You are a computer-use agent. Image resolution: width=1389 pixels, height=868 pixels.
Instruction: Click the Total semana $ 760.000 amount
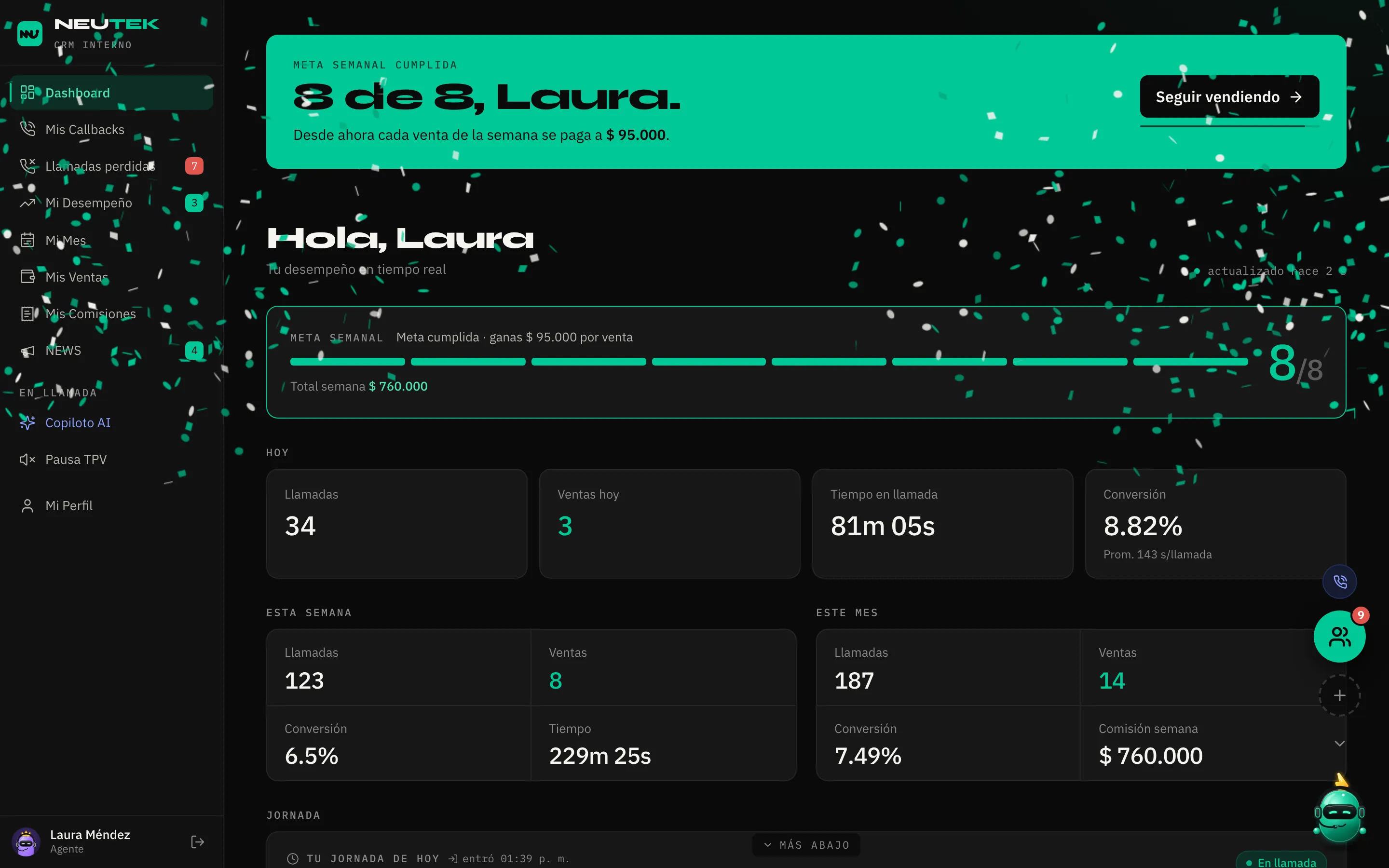click(398, 386)
